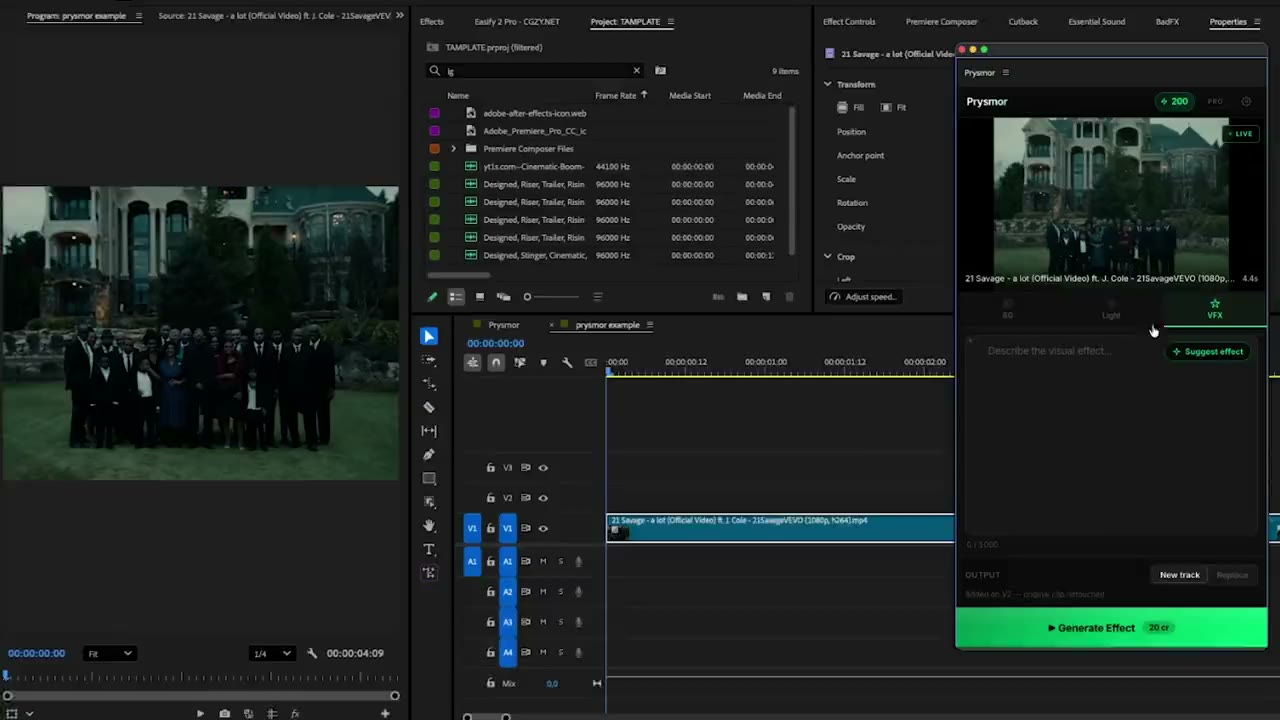The height and width of the screenshot is (720, 1280).
Task: Open the Effects panel tab
Action: click(x=432, y=22)
